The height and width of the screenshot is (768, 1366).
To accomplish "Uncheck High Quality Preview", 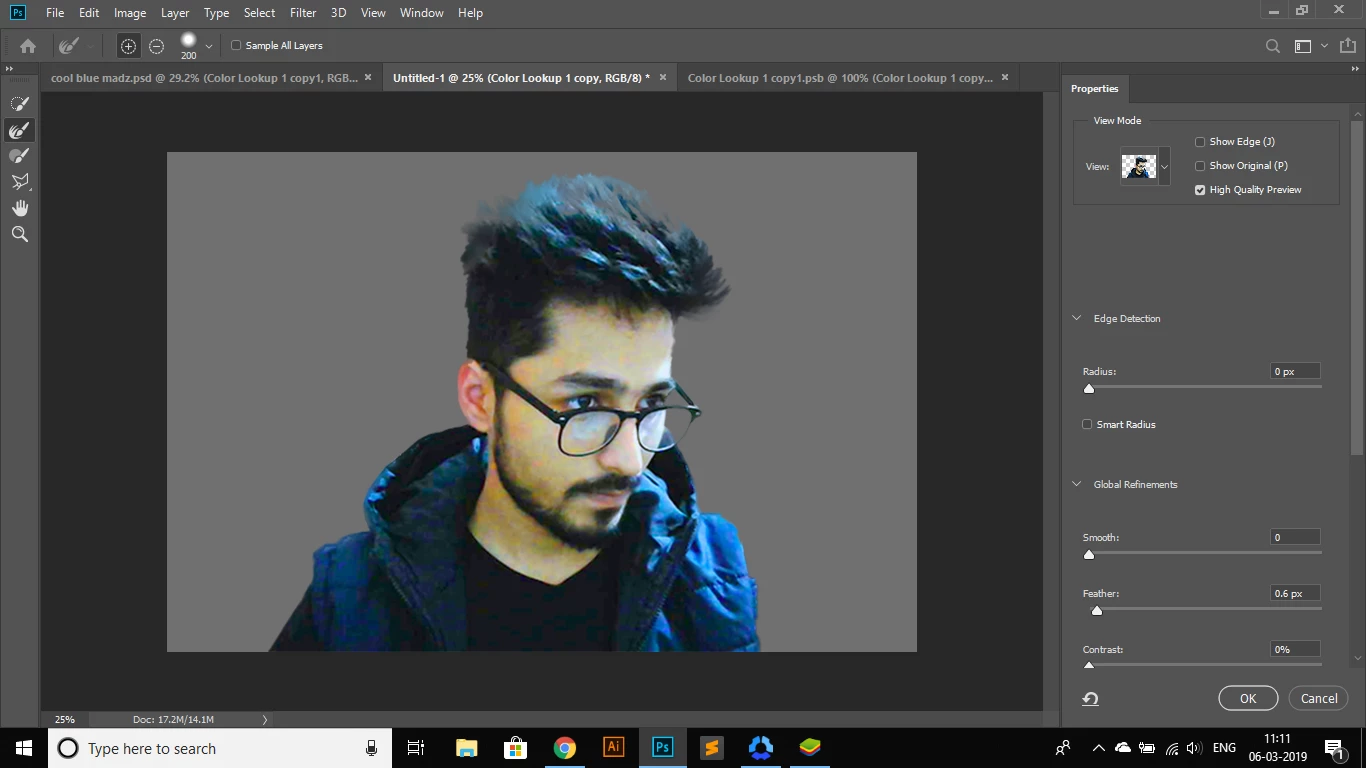I will [x=1200, y=190].
